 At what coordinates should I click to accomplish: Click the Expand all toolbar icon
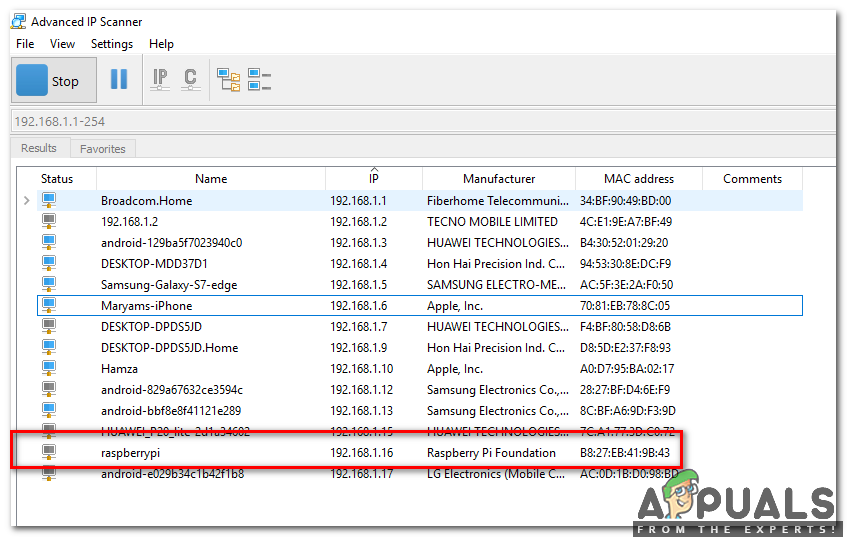coord(229,80)
